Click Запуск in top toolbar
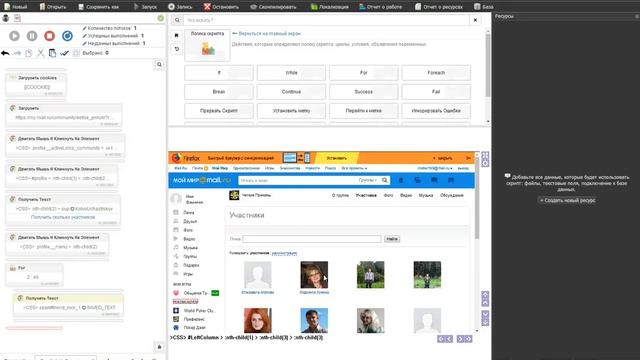This screenshot has width=640, height=360. 145,7
